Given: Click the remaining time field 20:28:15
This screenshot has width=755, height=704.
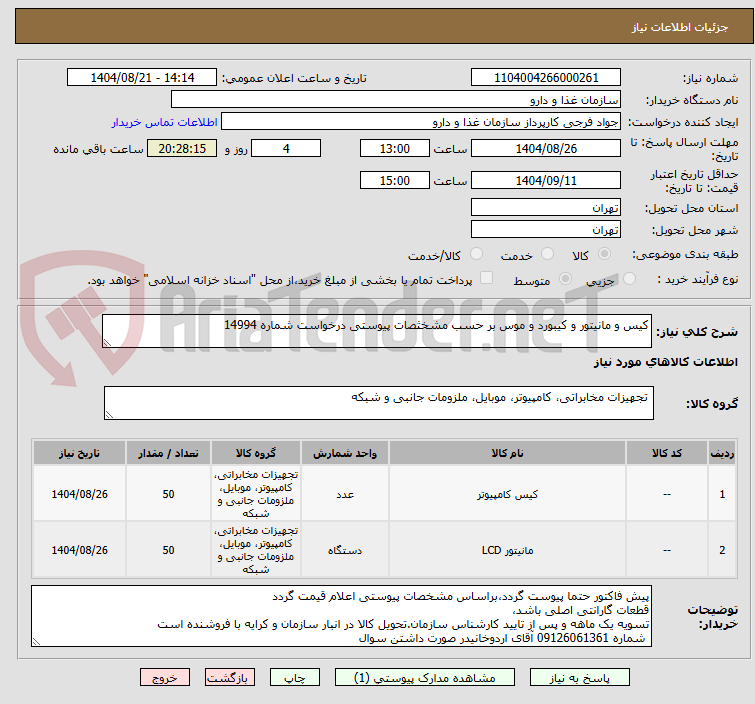Looking at the screenshot, I should tap(182, 148).
